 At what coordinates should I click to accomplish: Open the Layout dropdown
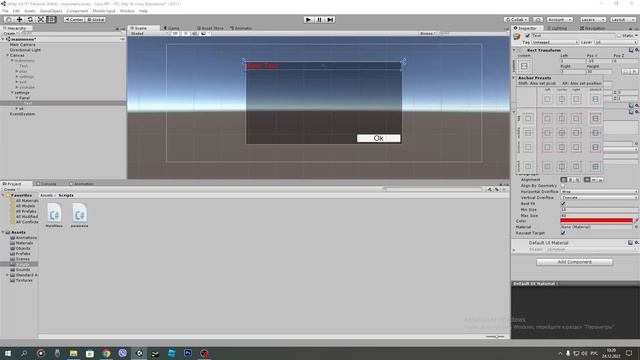(x=622, y=20)
